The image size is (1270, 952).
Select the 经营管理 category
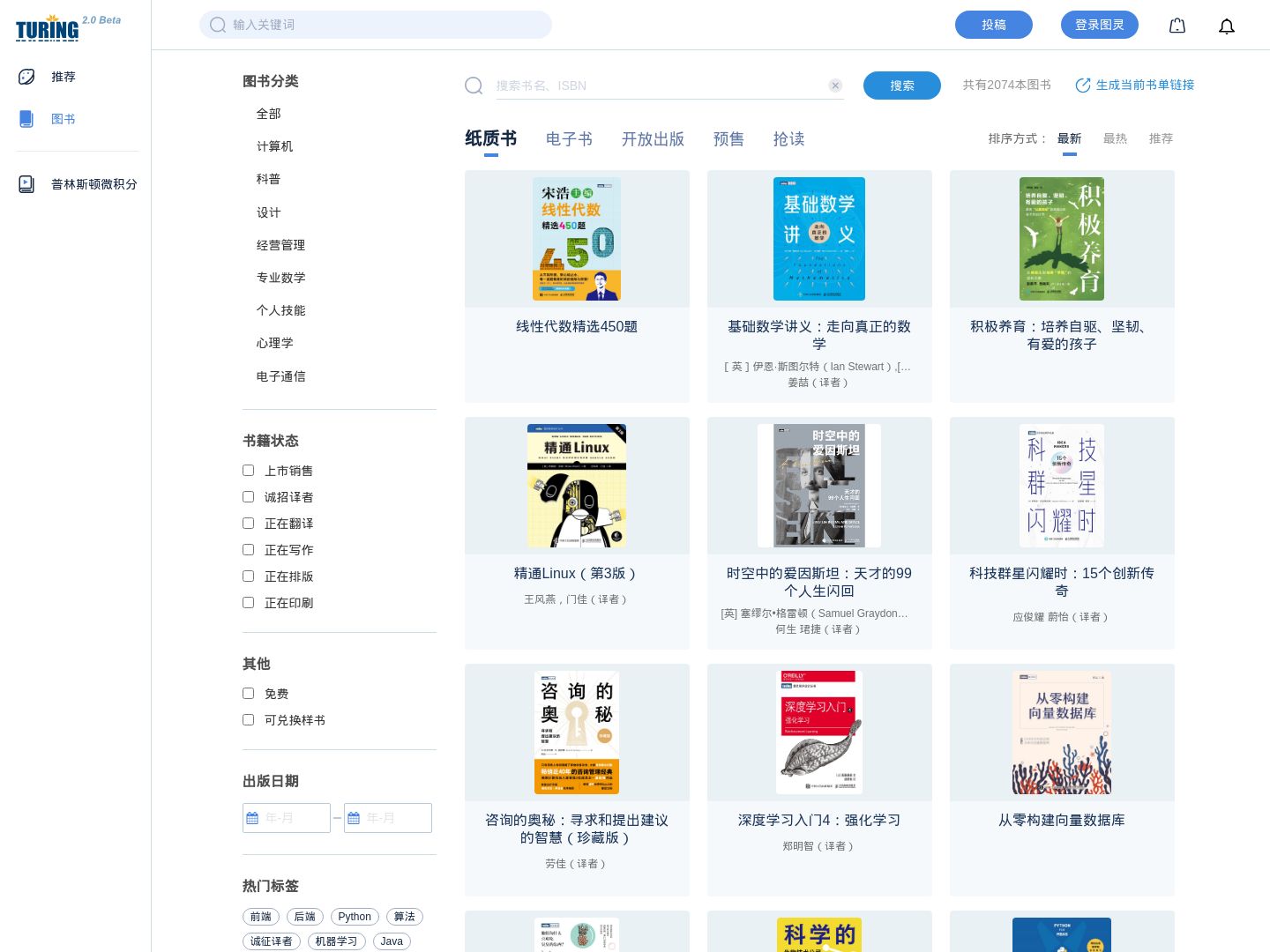(281, 245)
